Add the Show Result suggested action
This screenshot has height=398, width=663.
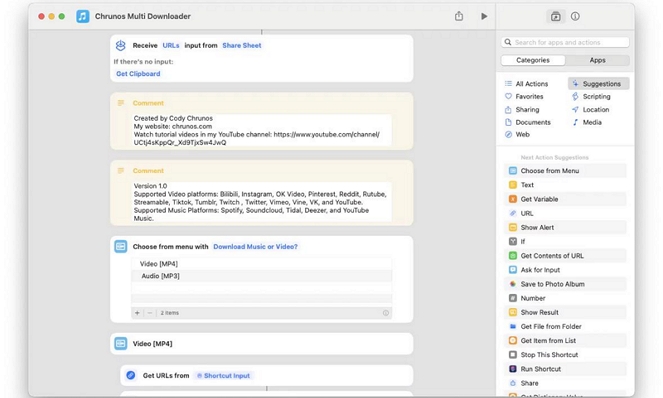click(x=565, y=313)
